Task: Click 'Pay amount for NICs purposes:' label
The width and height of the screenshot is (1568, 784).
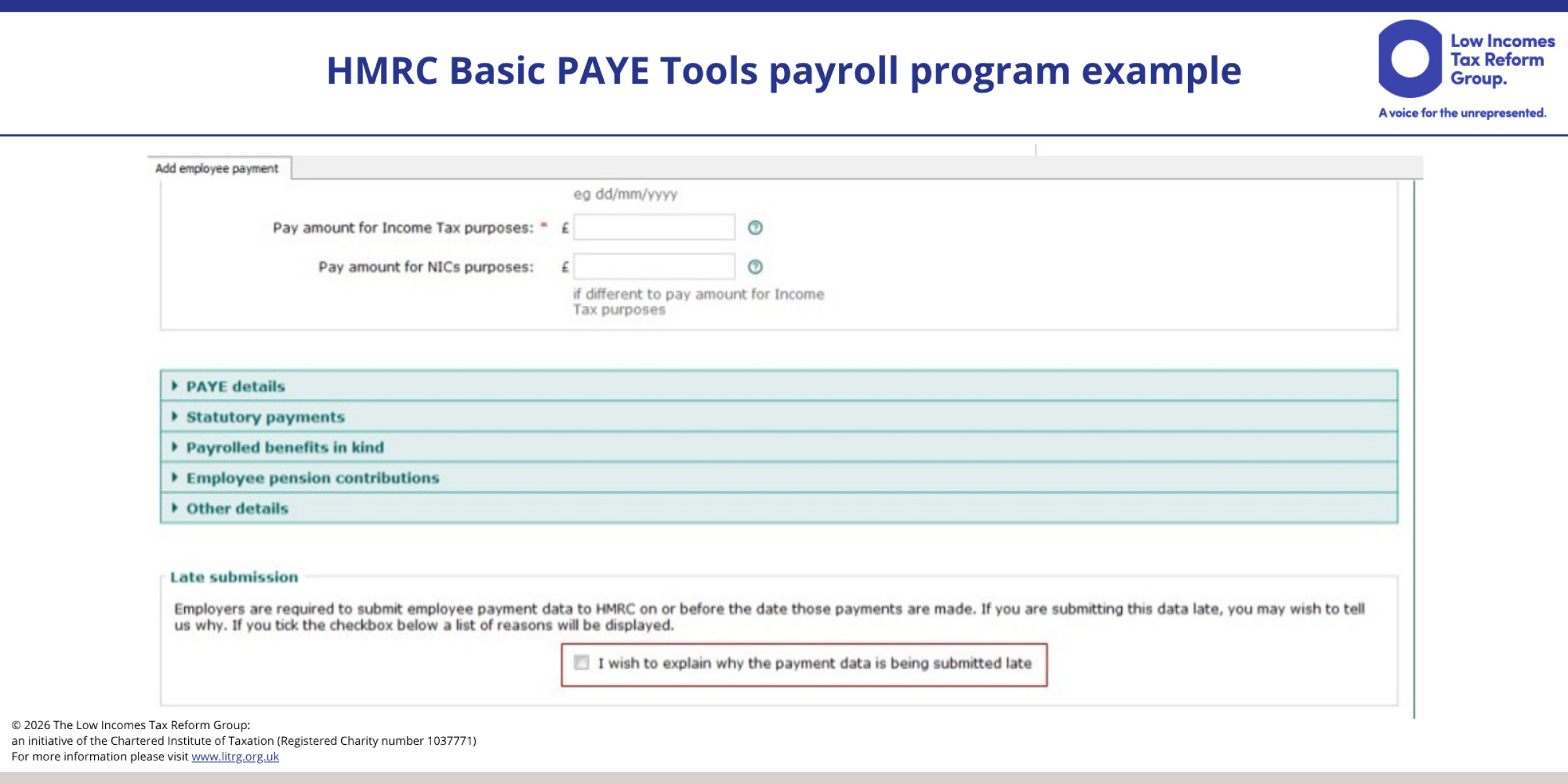Action: coord(426,267)
